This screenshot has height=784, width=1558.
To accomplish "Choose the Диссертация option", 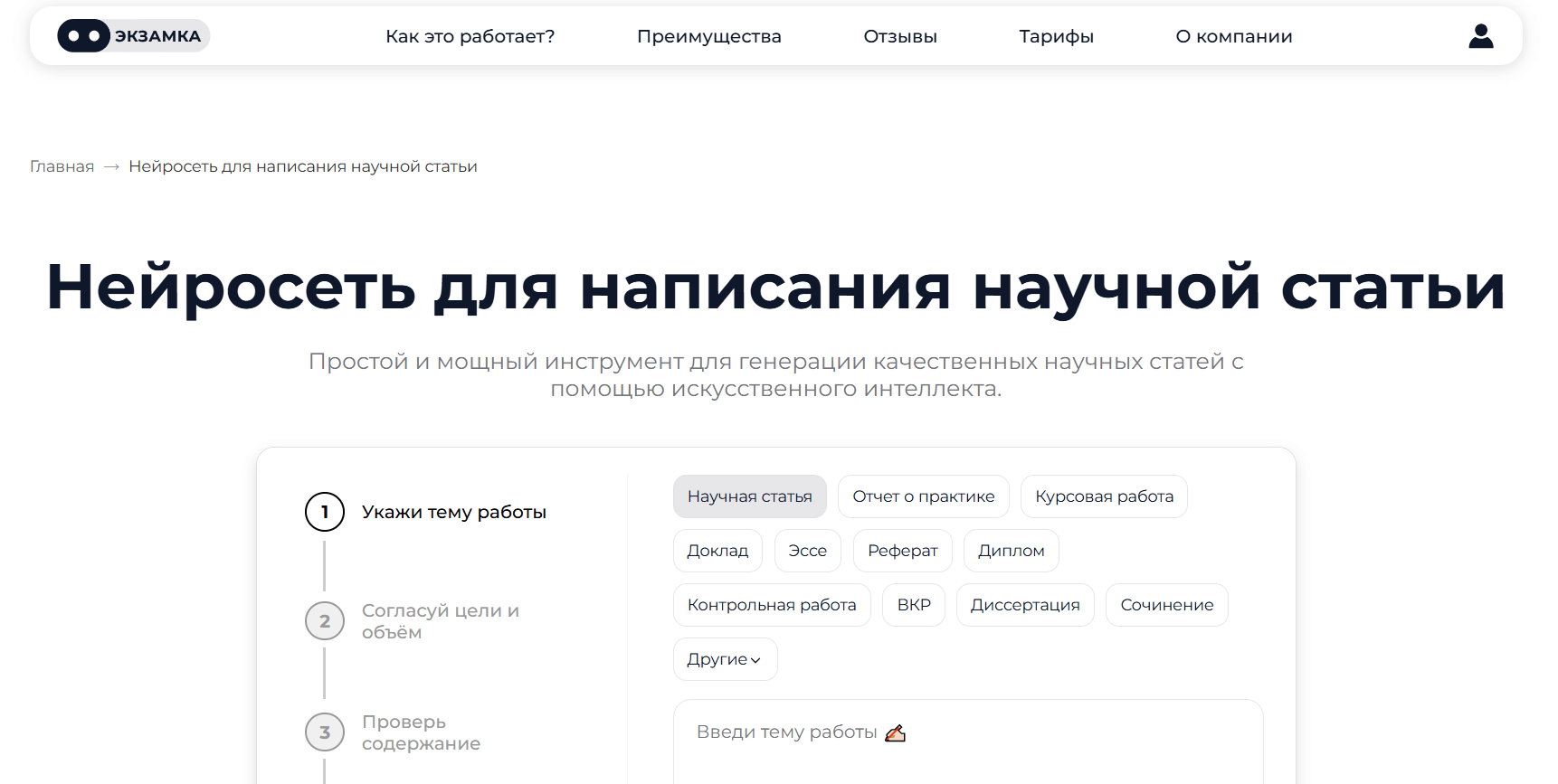I will click(x=1024, y=605).
